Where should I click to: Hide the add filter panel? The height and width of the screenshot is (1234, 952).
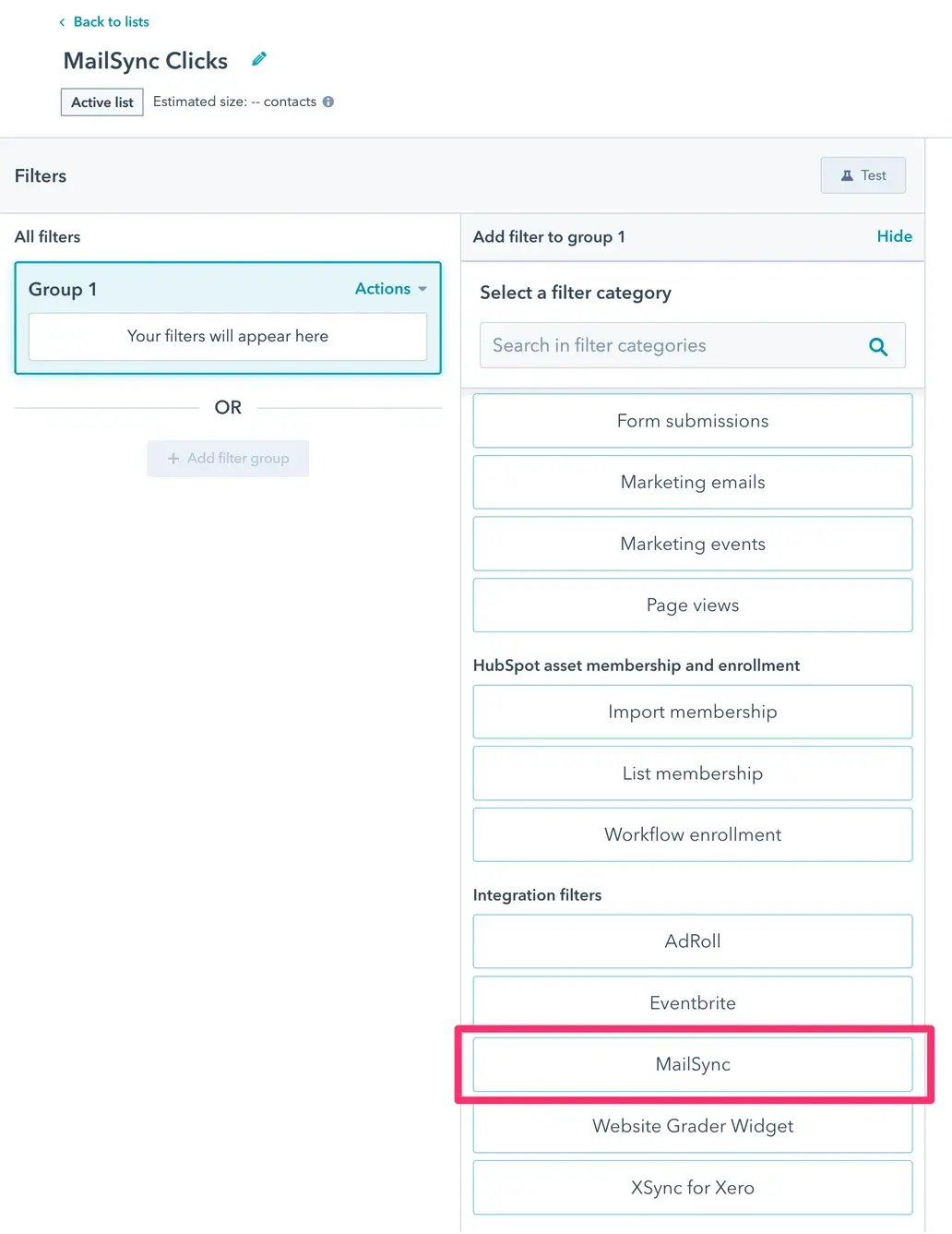[x=894, y=236]
